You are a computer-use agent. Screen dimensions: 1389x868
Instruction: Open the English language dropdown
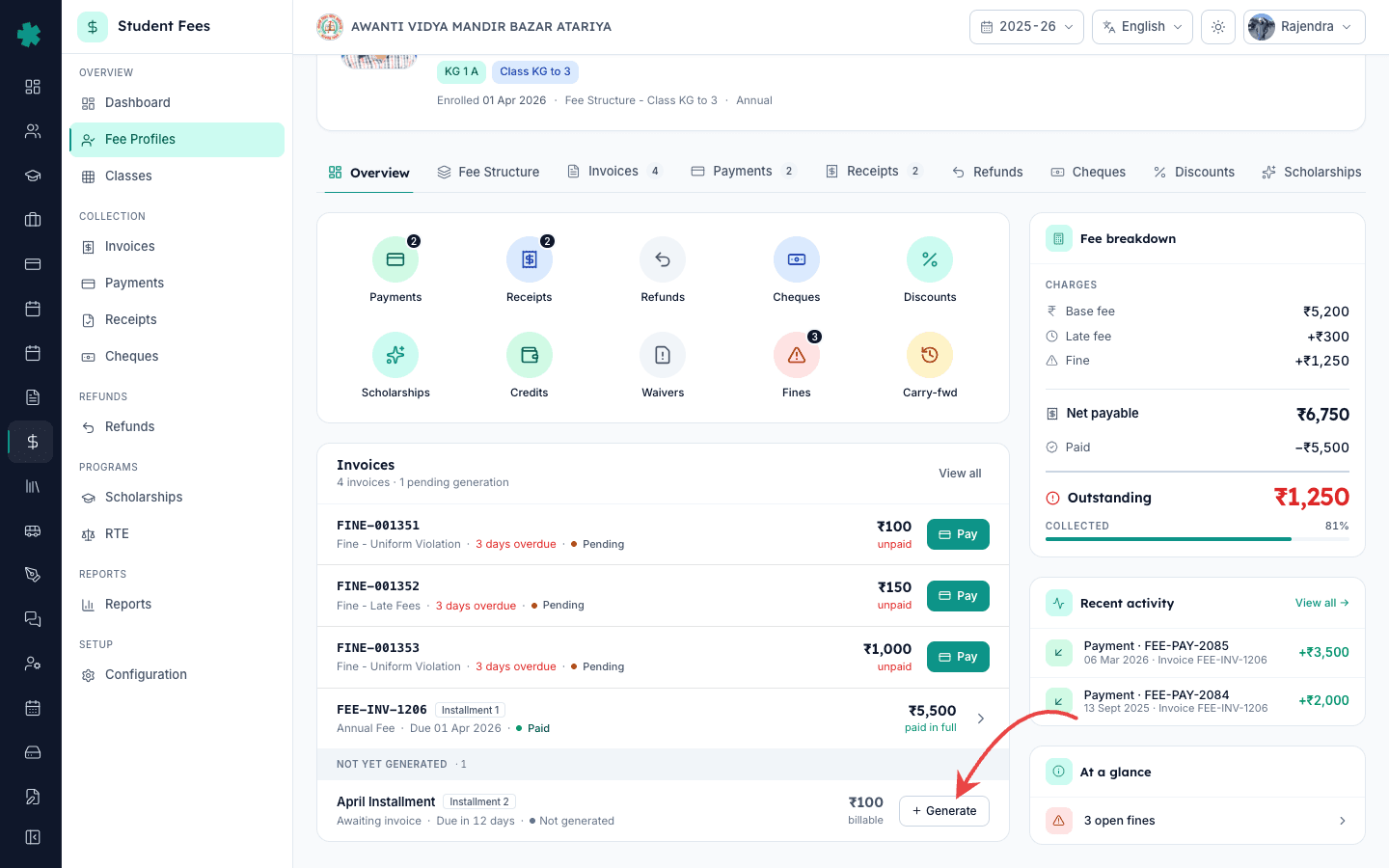click(x=1142, y=27)
